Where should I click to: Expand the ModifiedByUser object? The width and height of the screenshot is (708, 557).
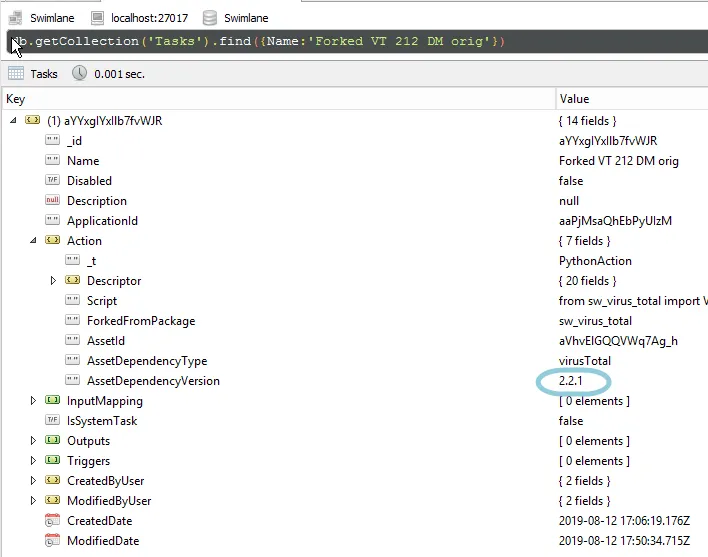33,500
